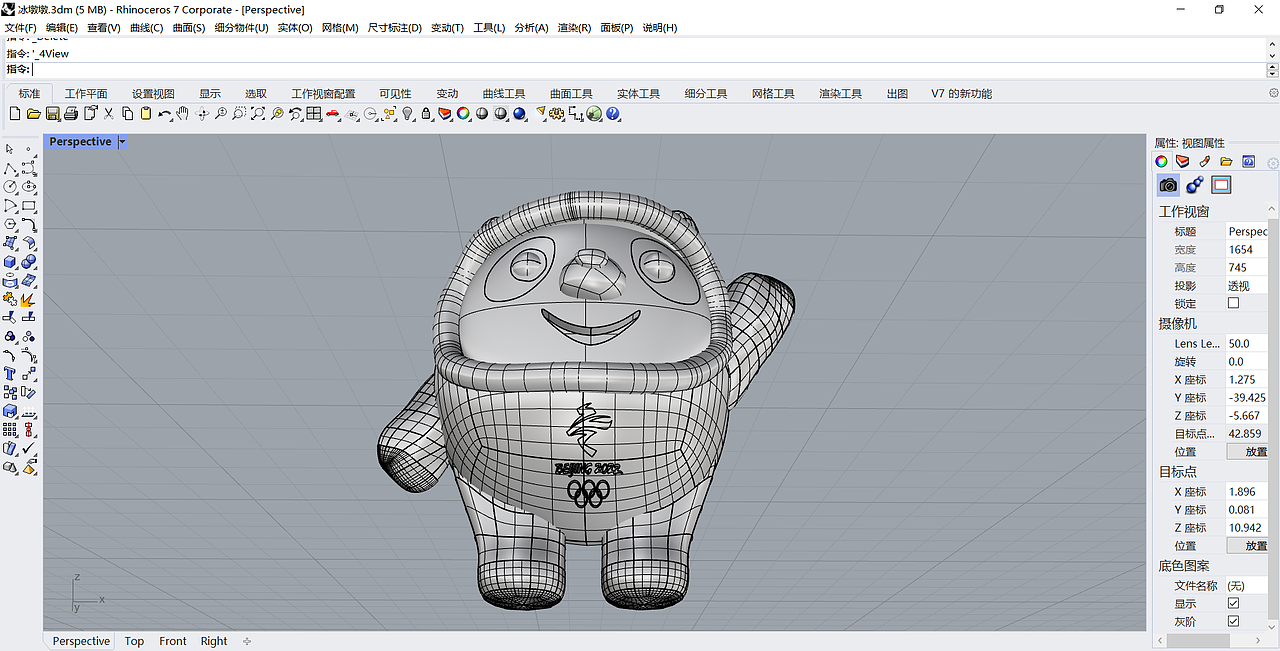Image resolution: width=1280 pixels, height=651 pixels.
Task: Open the 曲面(S) menu
Action: pos(189,28)
